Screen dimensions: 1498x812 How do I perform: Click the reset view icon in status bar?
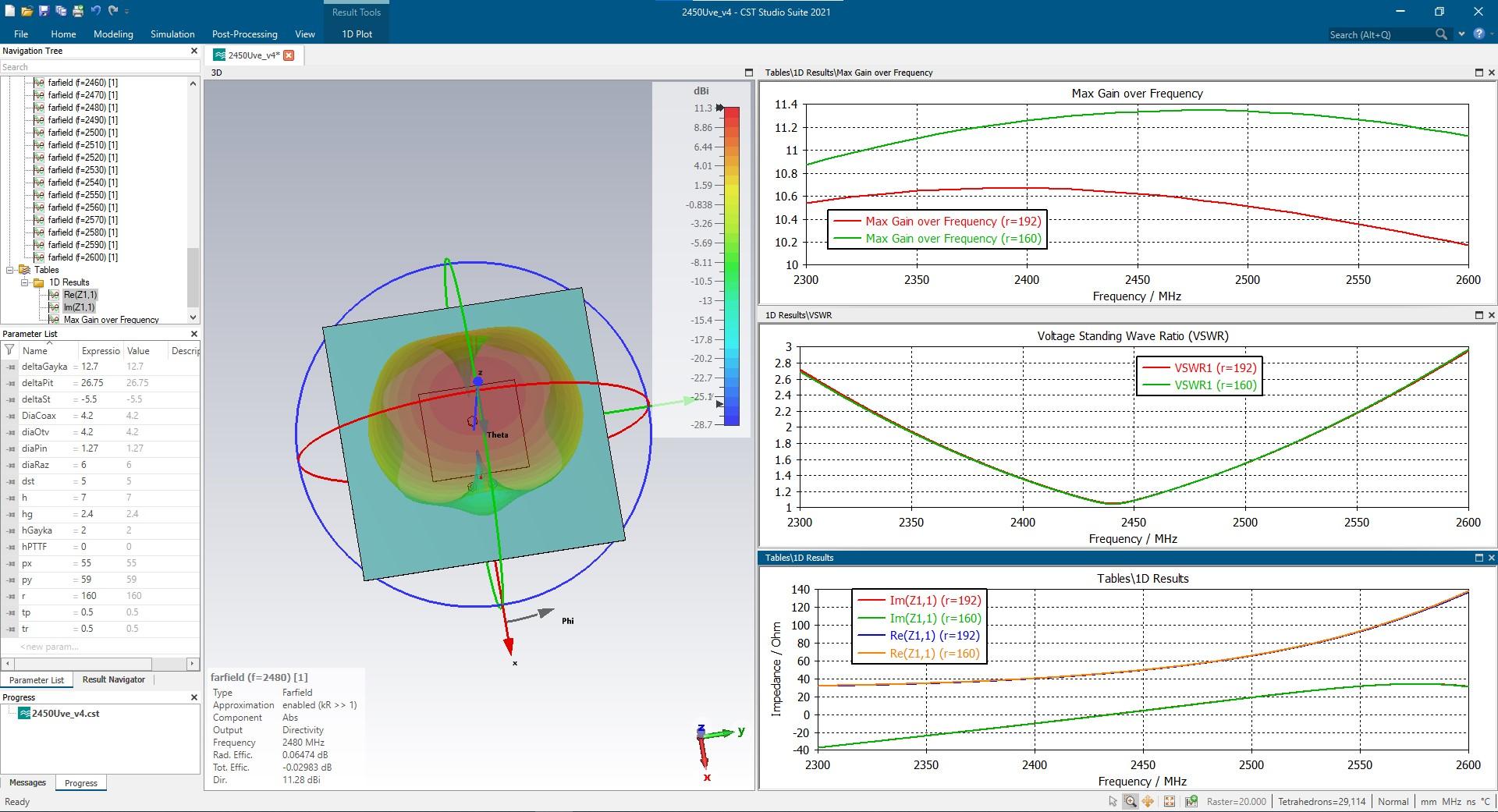click(x=1169, y=801)
